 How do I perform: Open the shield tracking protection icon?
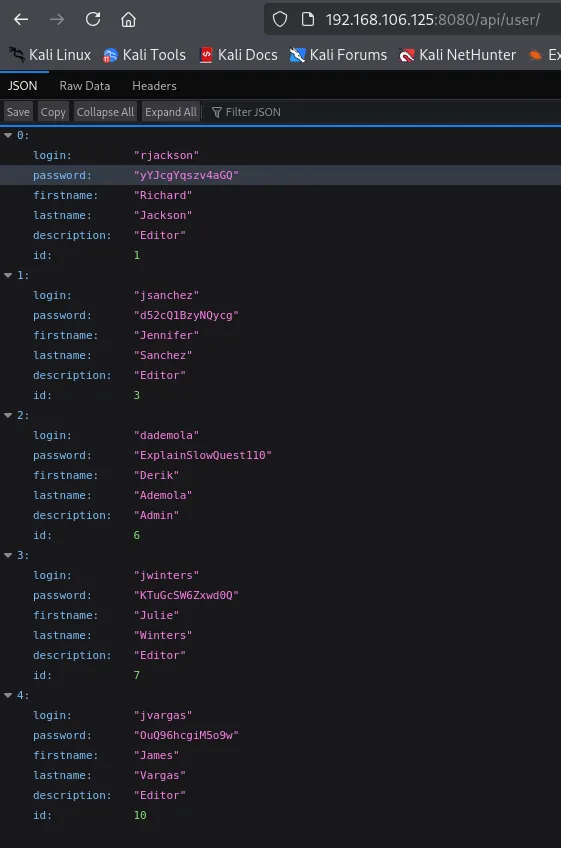[280, 19]
